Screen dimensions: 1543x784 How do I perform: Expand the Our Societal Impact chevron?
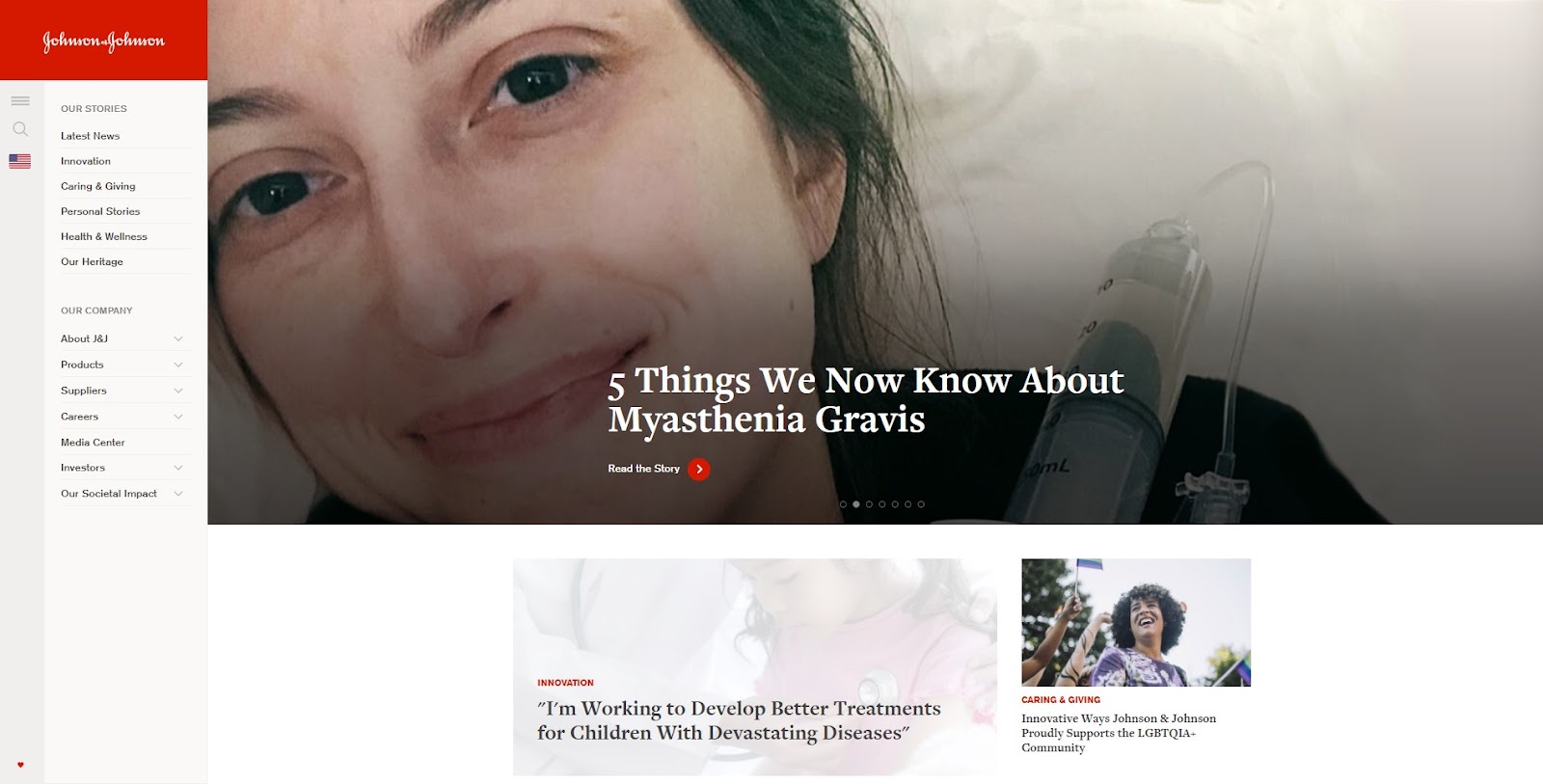point(178,494)
